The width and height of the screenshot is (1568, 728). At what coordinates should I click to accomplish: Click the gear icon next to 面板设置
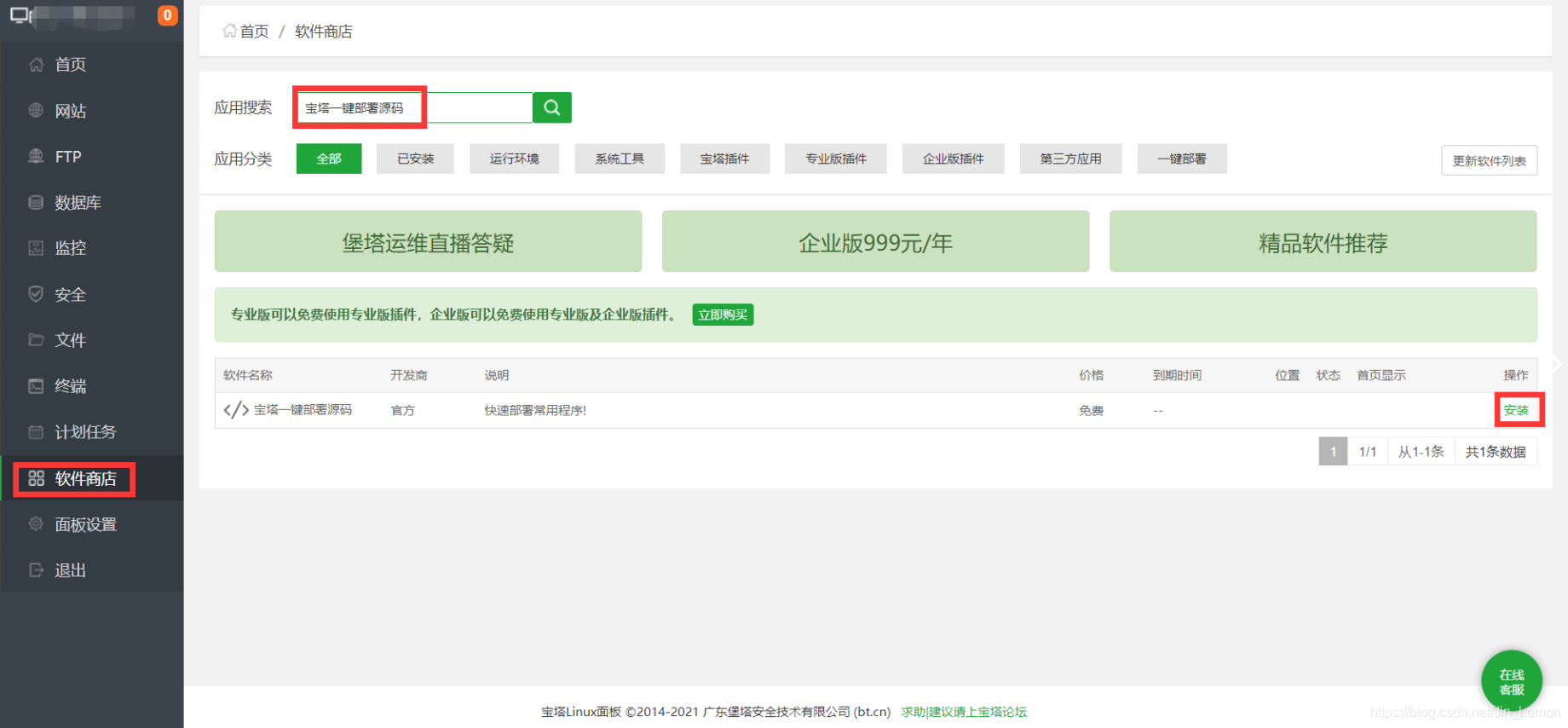pos(36,524)
